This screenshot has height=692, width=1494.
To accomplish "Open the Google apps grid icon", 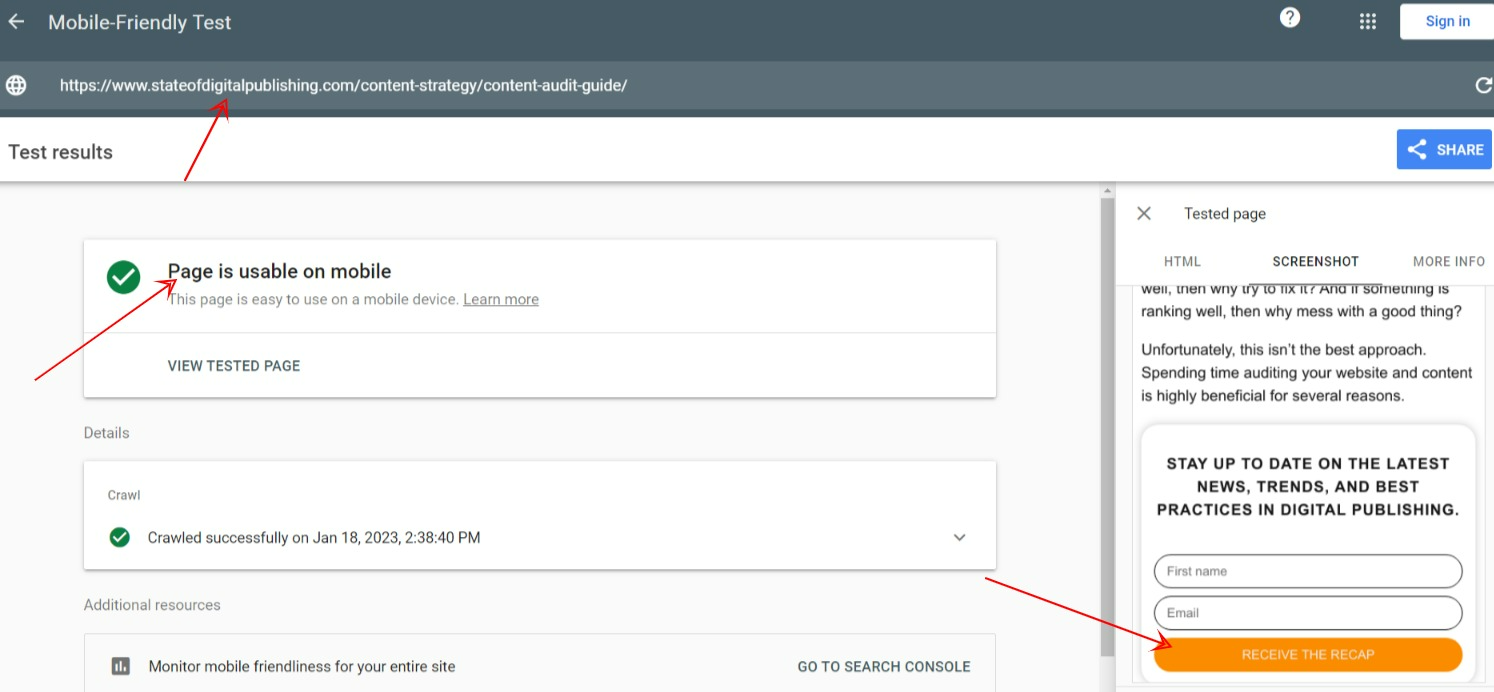I will pyautogui.click(x=1368, y=22).
